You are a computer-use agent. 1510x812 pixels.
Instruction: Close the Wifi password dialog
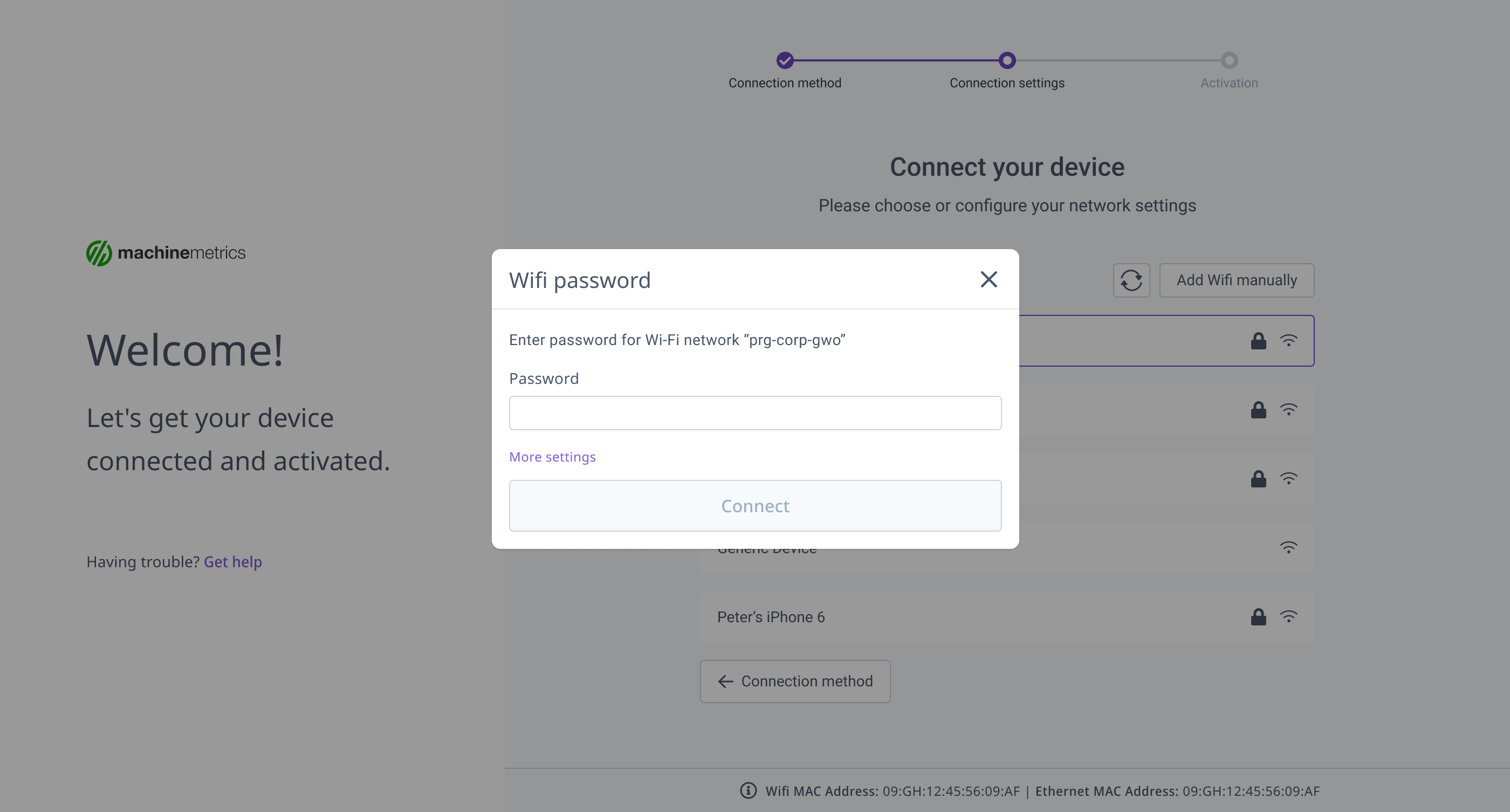click(989, 279)
